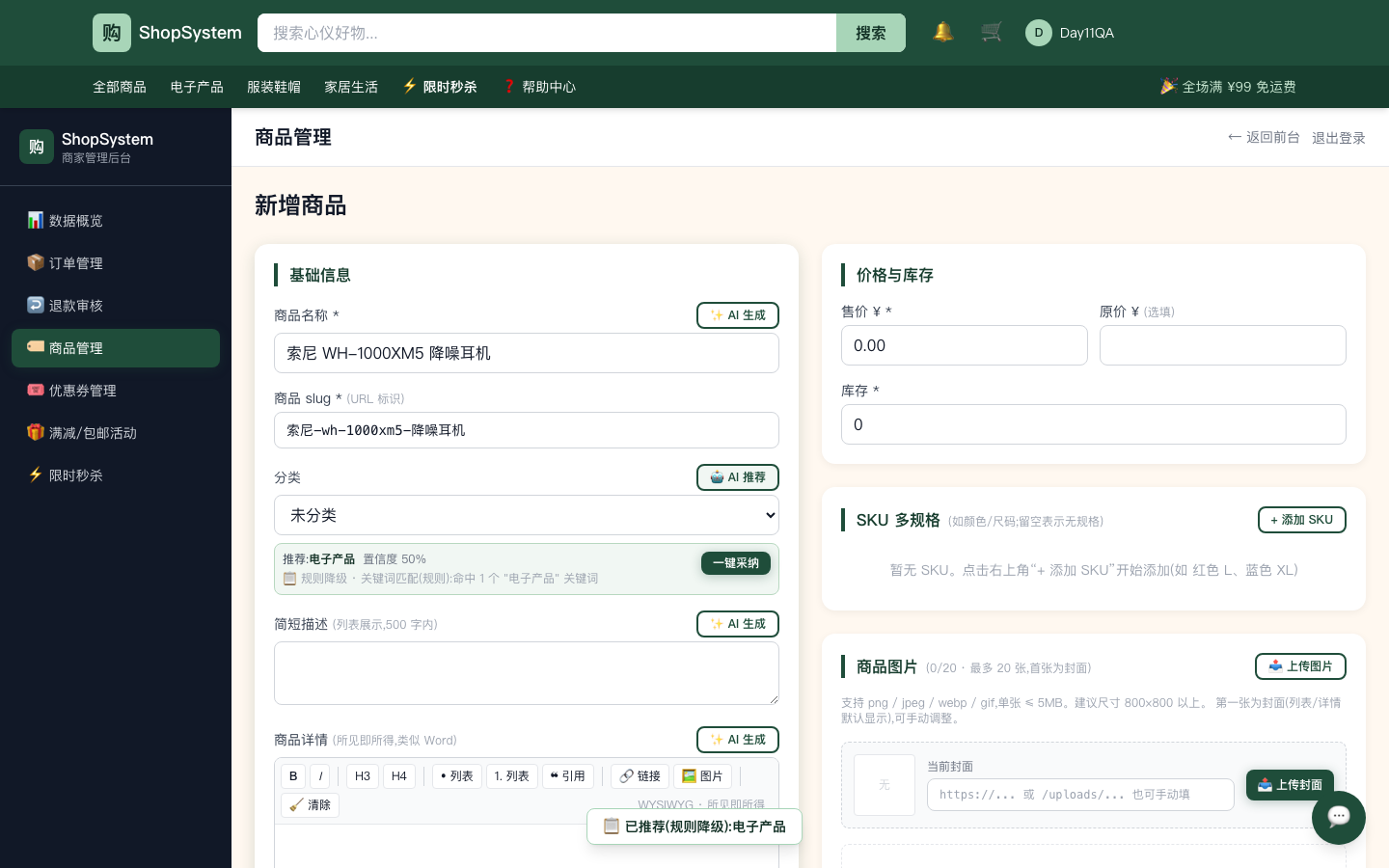
Task: Select 商品管理 in sidebar
Action: coord(116,348)
